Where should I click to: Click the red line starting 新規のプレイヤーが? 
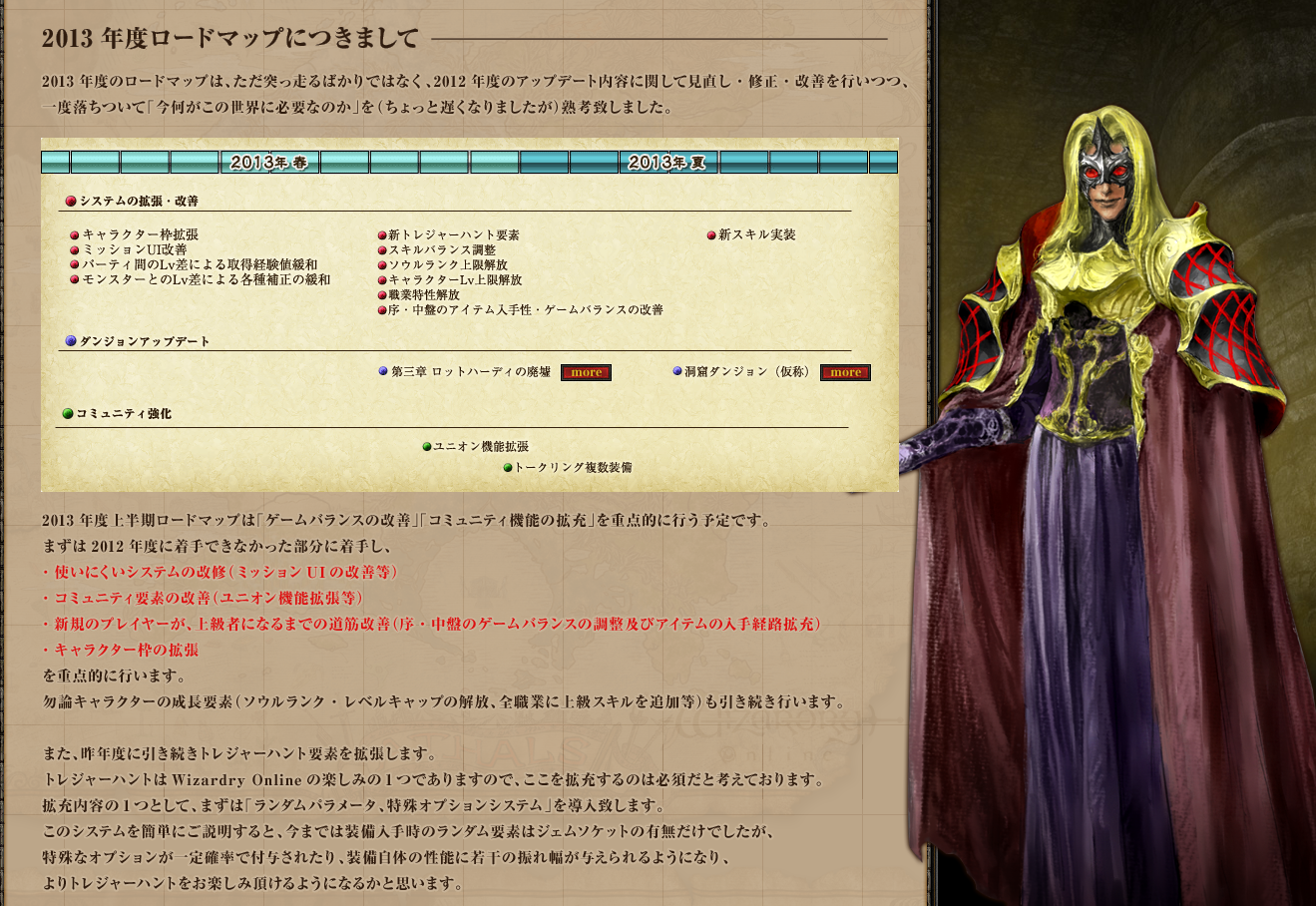point(432,624)
